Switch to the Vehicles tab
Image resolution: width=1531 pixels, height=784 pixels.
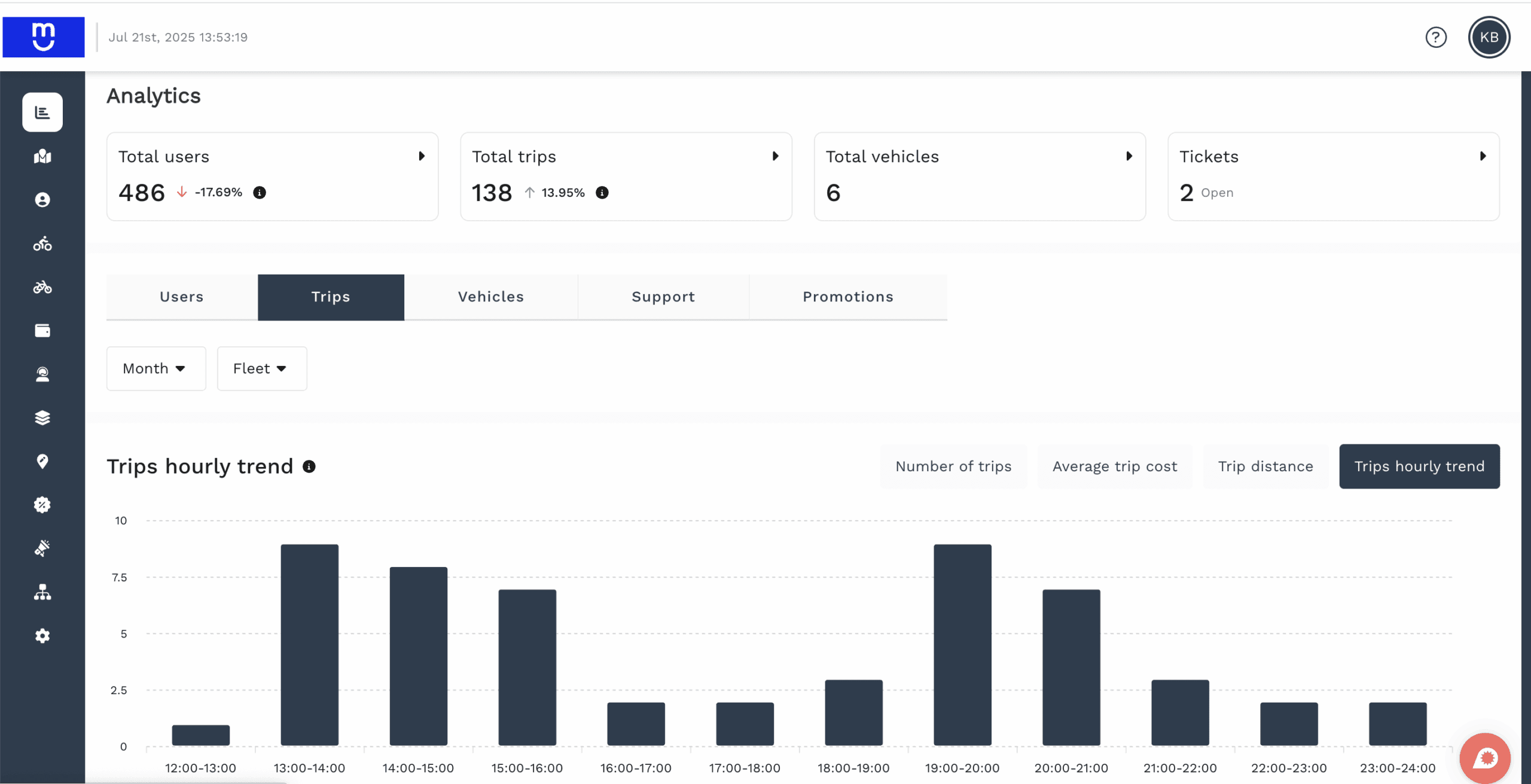491,297
